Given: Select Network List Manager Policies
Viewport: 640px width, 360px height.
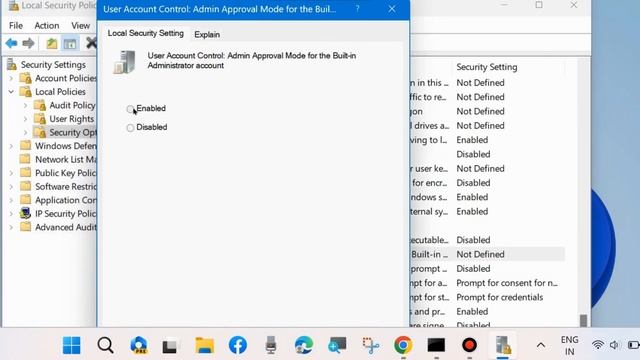Looking at the screenshot, I should pos(66,159).
